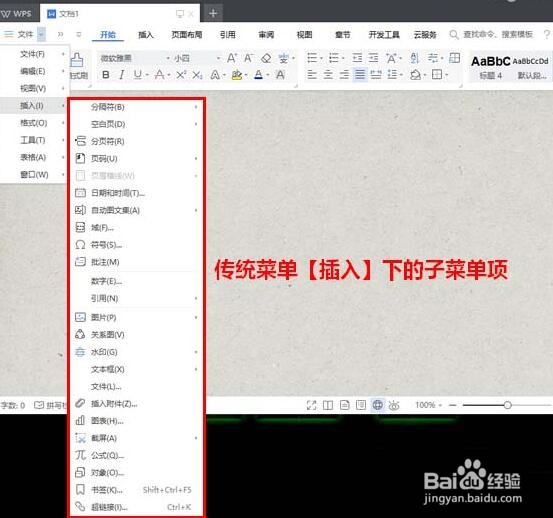Open the 审阅 ribbon tab

266,35
